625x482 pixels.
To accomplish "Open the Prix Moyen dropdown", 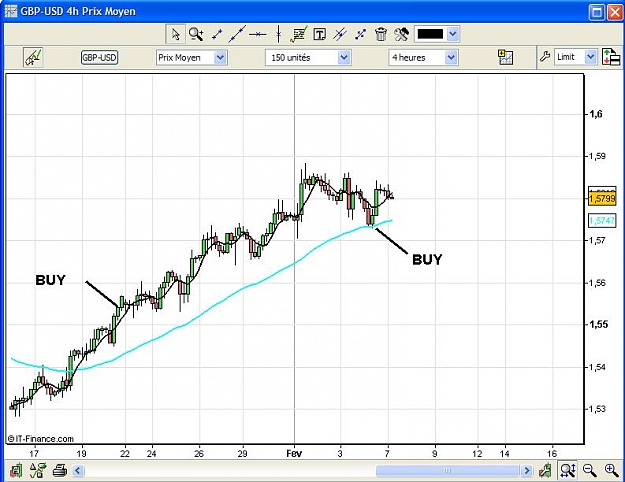I will (191, 58).
